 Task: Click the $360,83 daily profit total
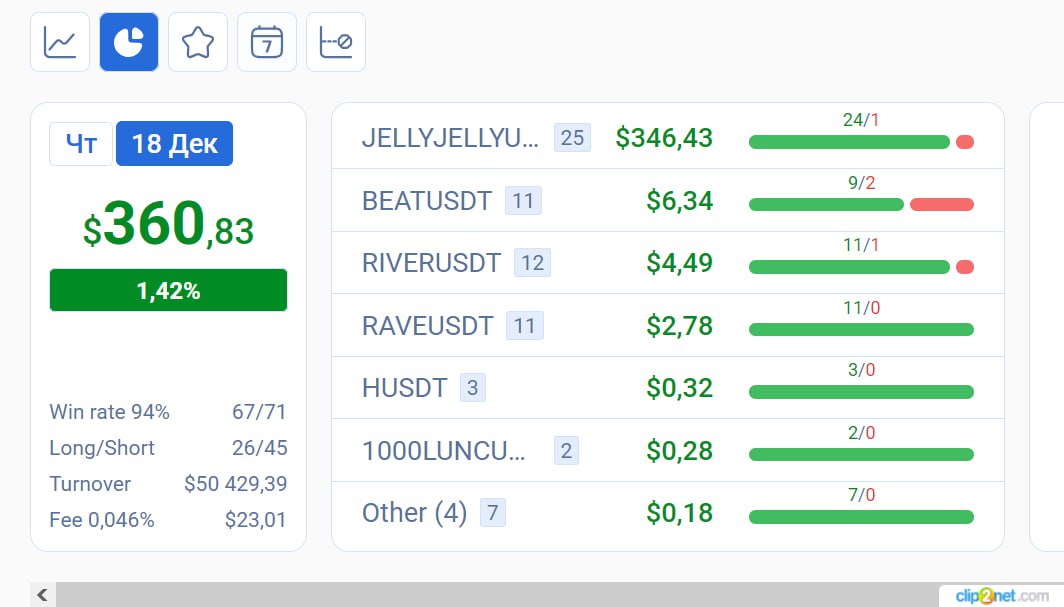168,224
